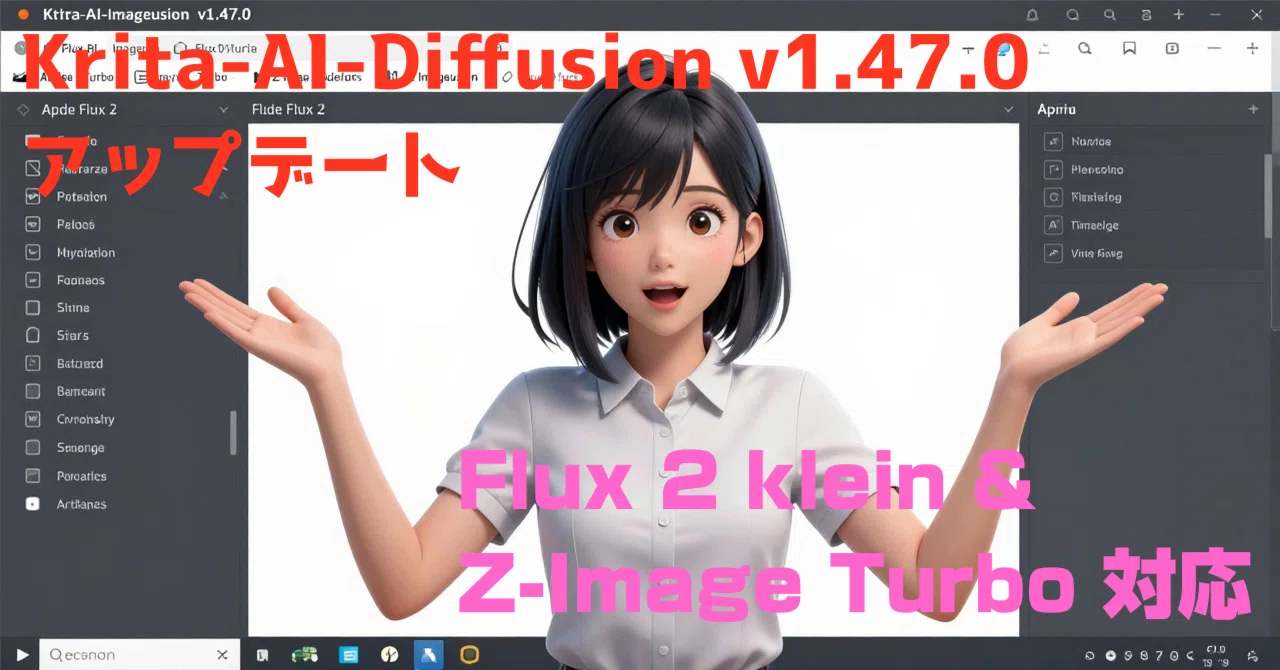Viewport: 1280px width, 670px height.
Task: Click the play arrow button at taskbar left
Action: point(22,655)
